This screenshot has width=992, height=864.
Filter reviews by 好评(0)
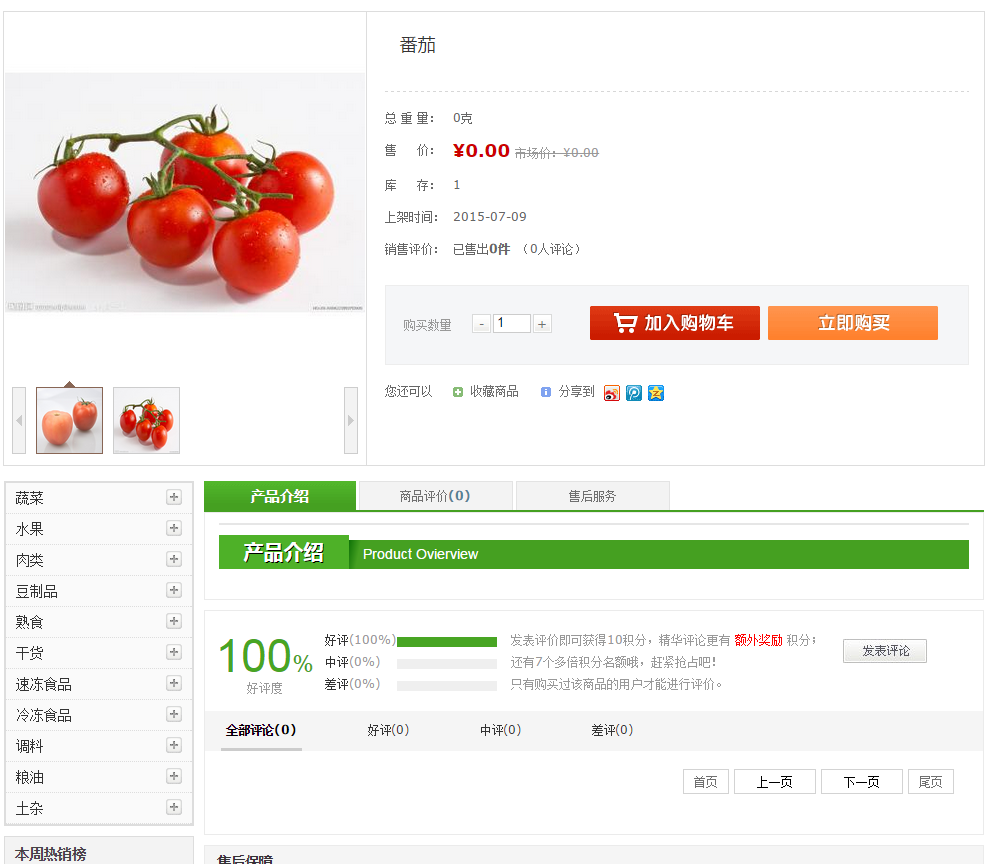(x=388, y=730)
